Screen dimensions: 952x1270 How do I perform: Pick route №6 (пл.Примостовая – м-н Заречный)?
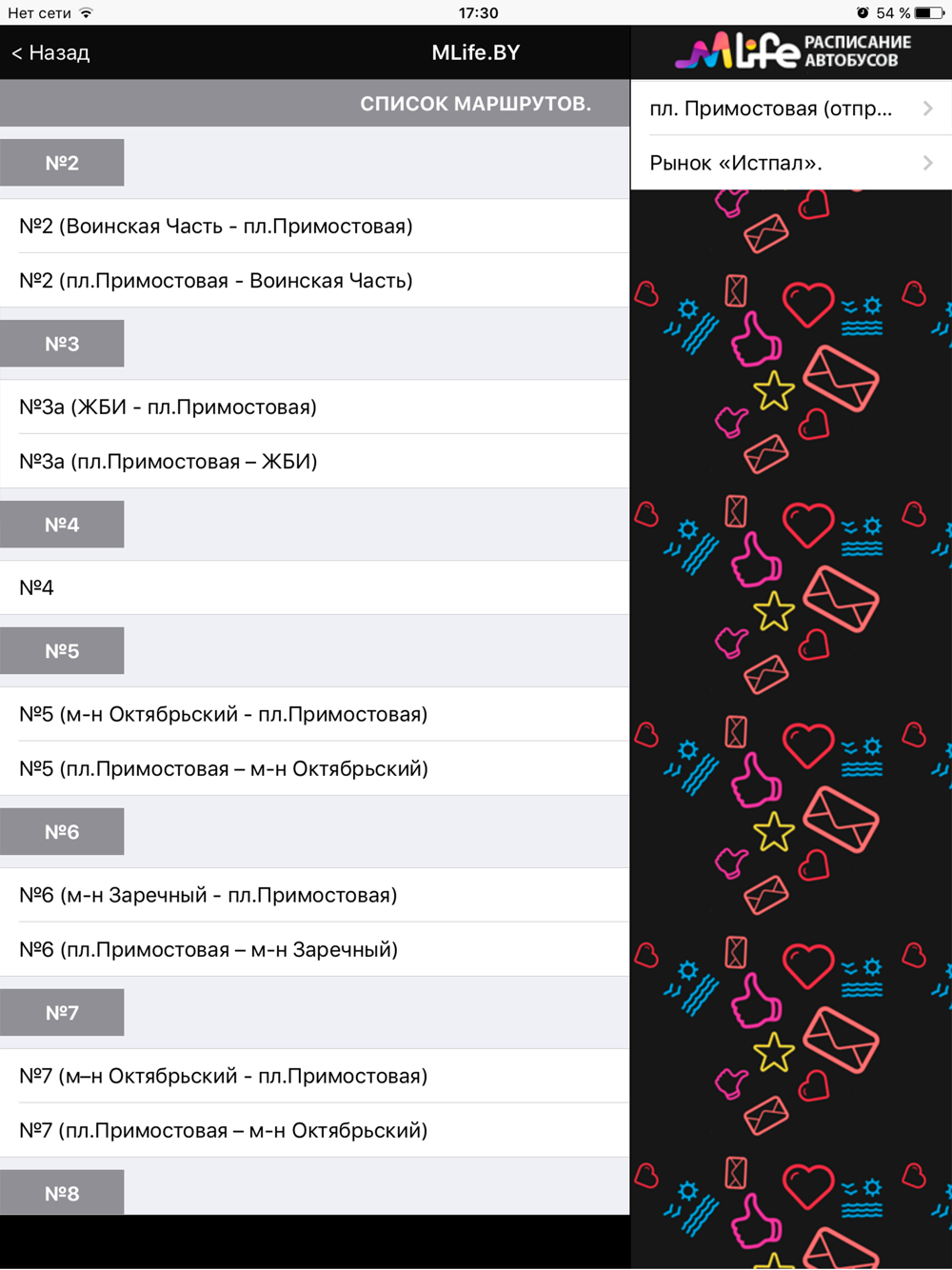tap(315, 949)
